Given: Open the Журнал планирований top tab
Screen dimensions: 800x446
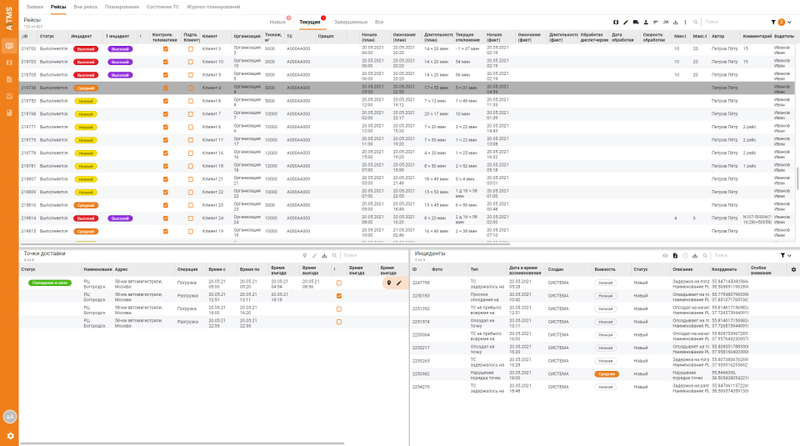Looking at the screenshot, I should [x=213, y=7].
